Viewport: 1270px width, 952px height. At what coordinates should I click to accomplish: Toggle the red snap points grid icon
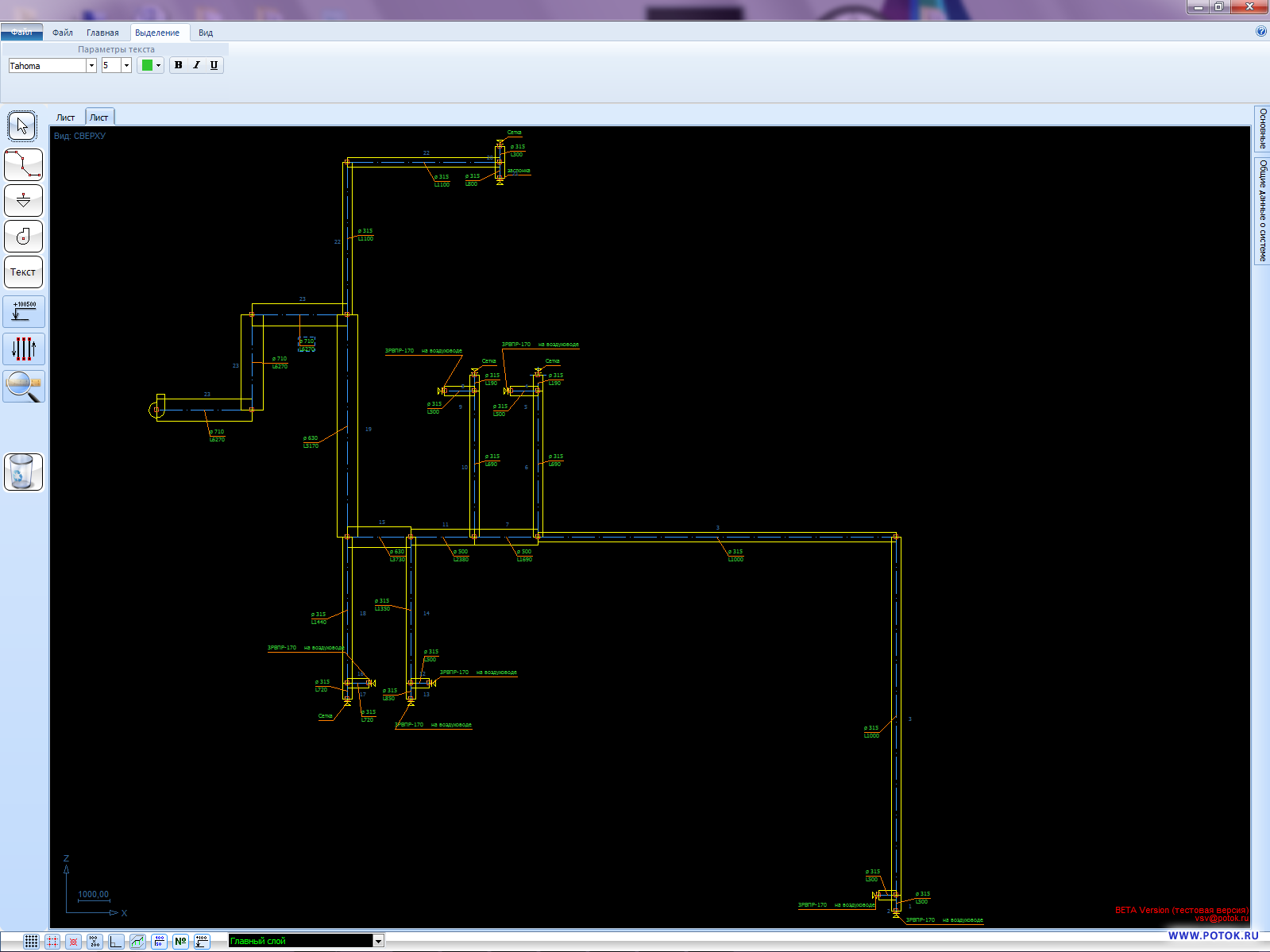[52, 941]
